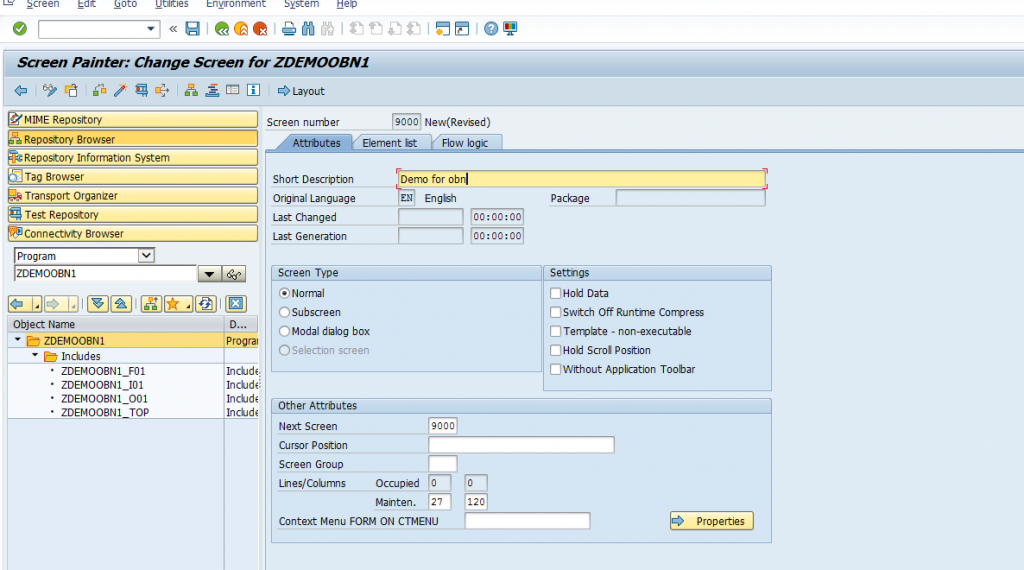Select the Subscreen radio button
Image resolution: width=1024 pixels, height=570 pixels.
(x=284, y=313)
